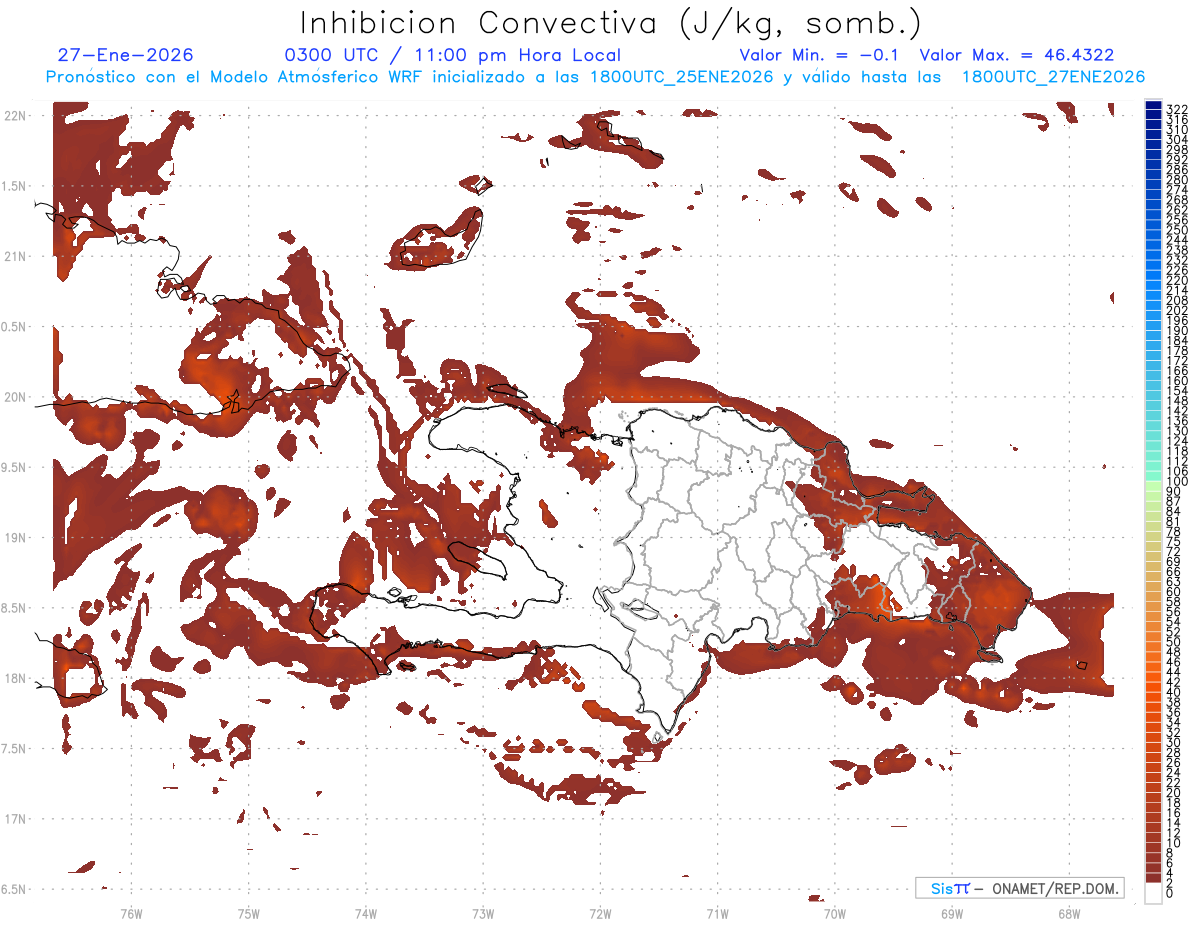Screen dimensions: 1200x927
Task: Click the "Valor Max. = 46.4322" text
Action: point(1017,55)
